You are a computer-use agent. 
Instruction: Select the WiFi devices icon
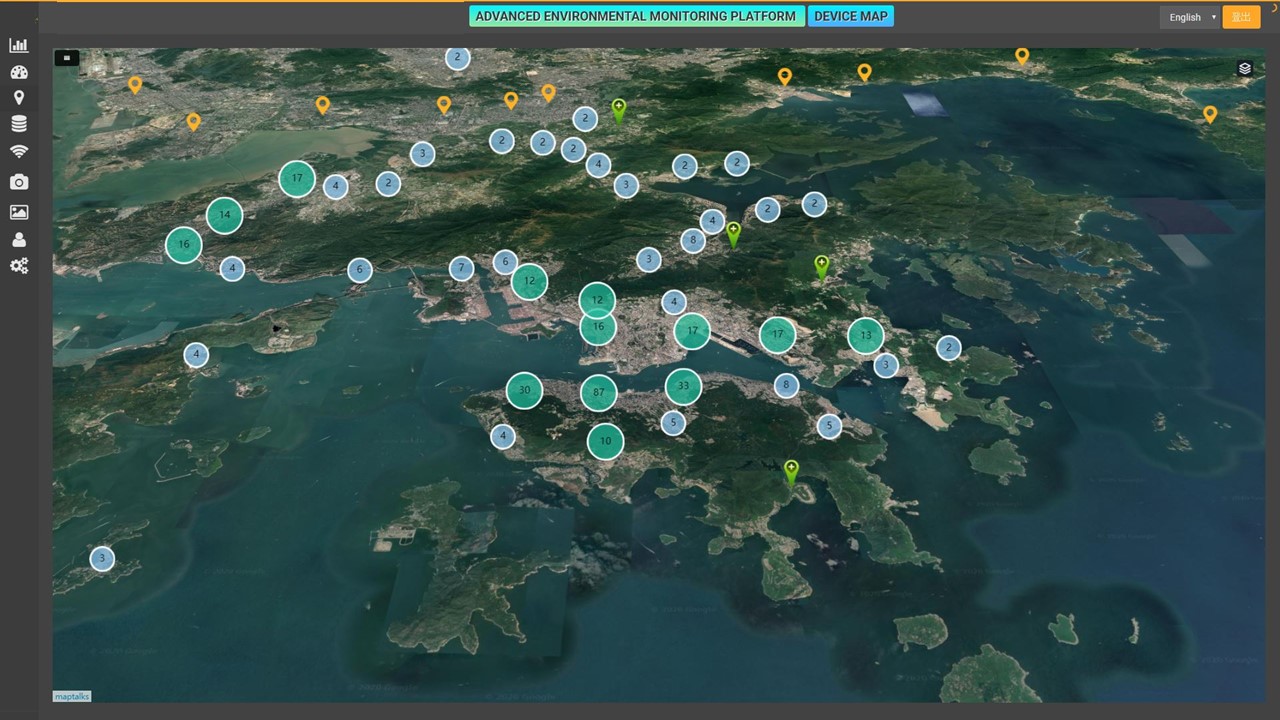[19, 150]
